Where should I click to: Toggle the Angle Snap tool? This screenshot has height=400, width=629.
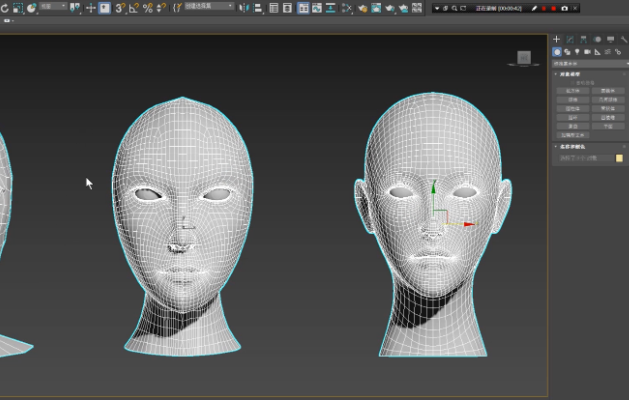pos(134,8)
